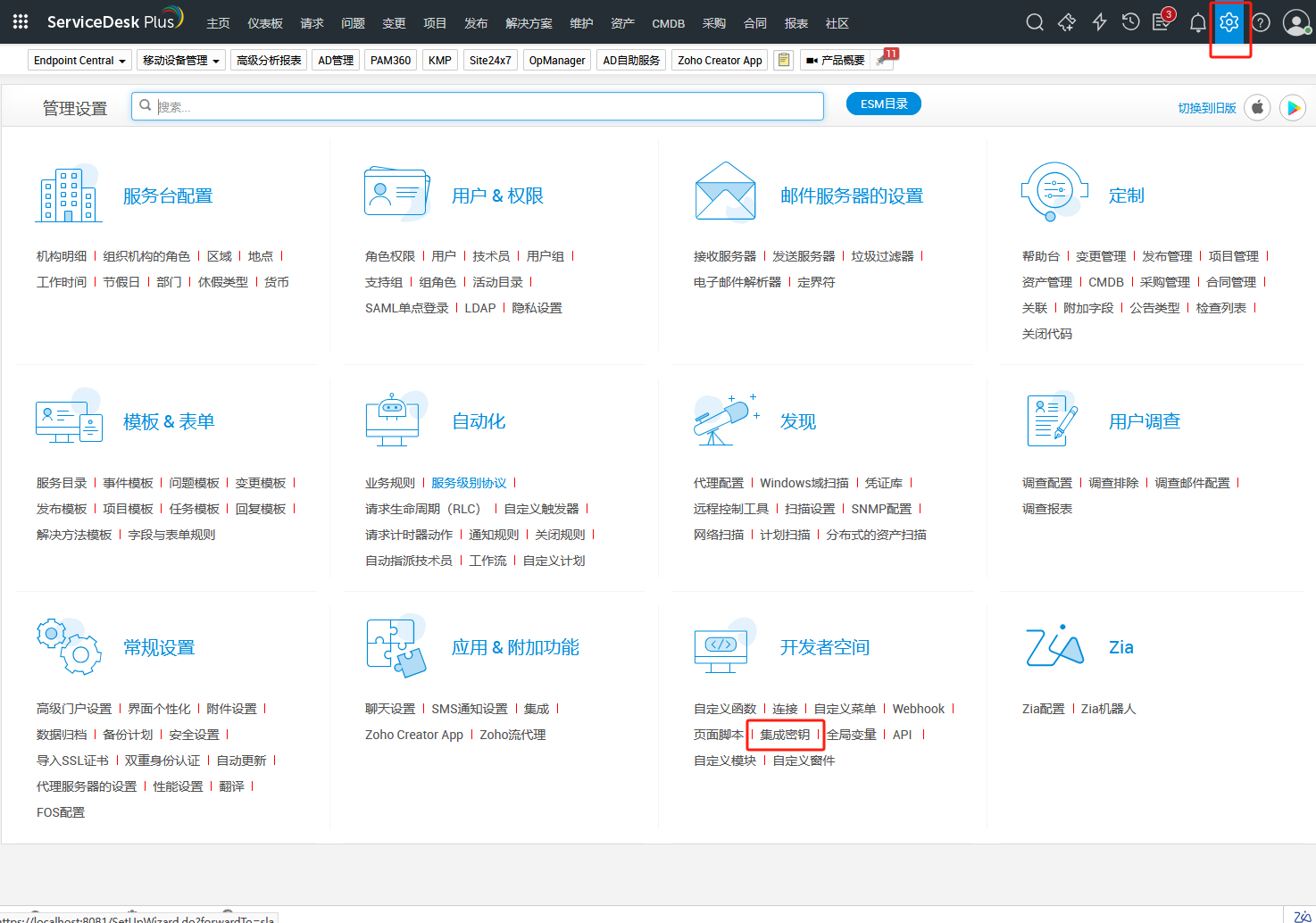The height and width of the screenshot is (923, 1316).
Task: Open the Zia sparkle assistant icon
Action: click(1067, 22)
